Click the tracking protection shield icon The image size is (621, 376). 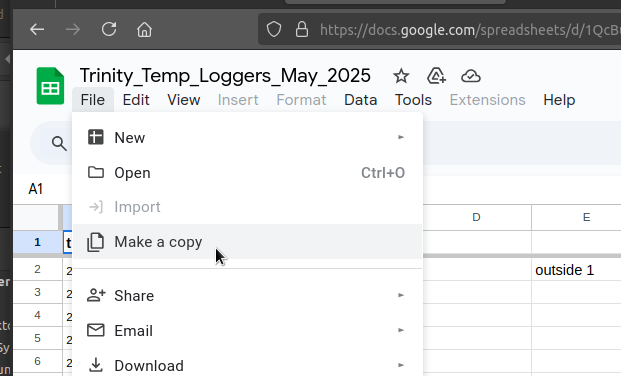[274, 29]
